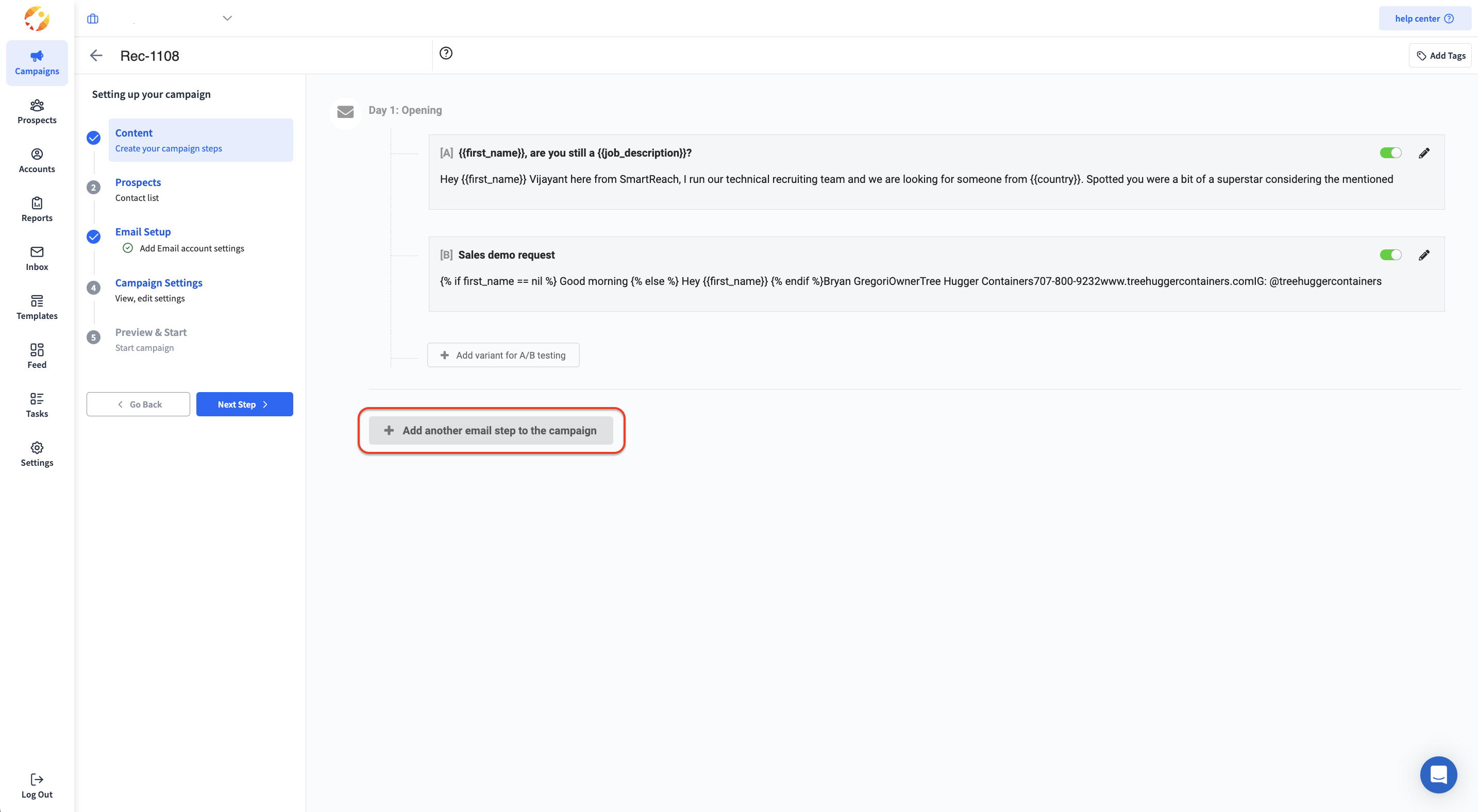Click the back arrow beside Rec-1108
Screen dimensions: 1478x812
(96, 56)
